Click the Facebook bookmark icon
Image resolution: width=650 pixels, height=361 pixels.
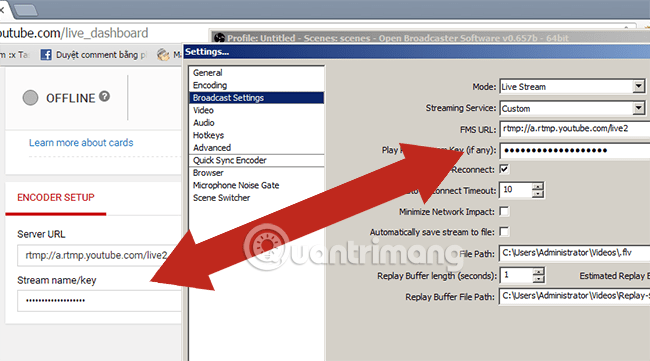point(46,55)
